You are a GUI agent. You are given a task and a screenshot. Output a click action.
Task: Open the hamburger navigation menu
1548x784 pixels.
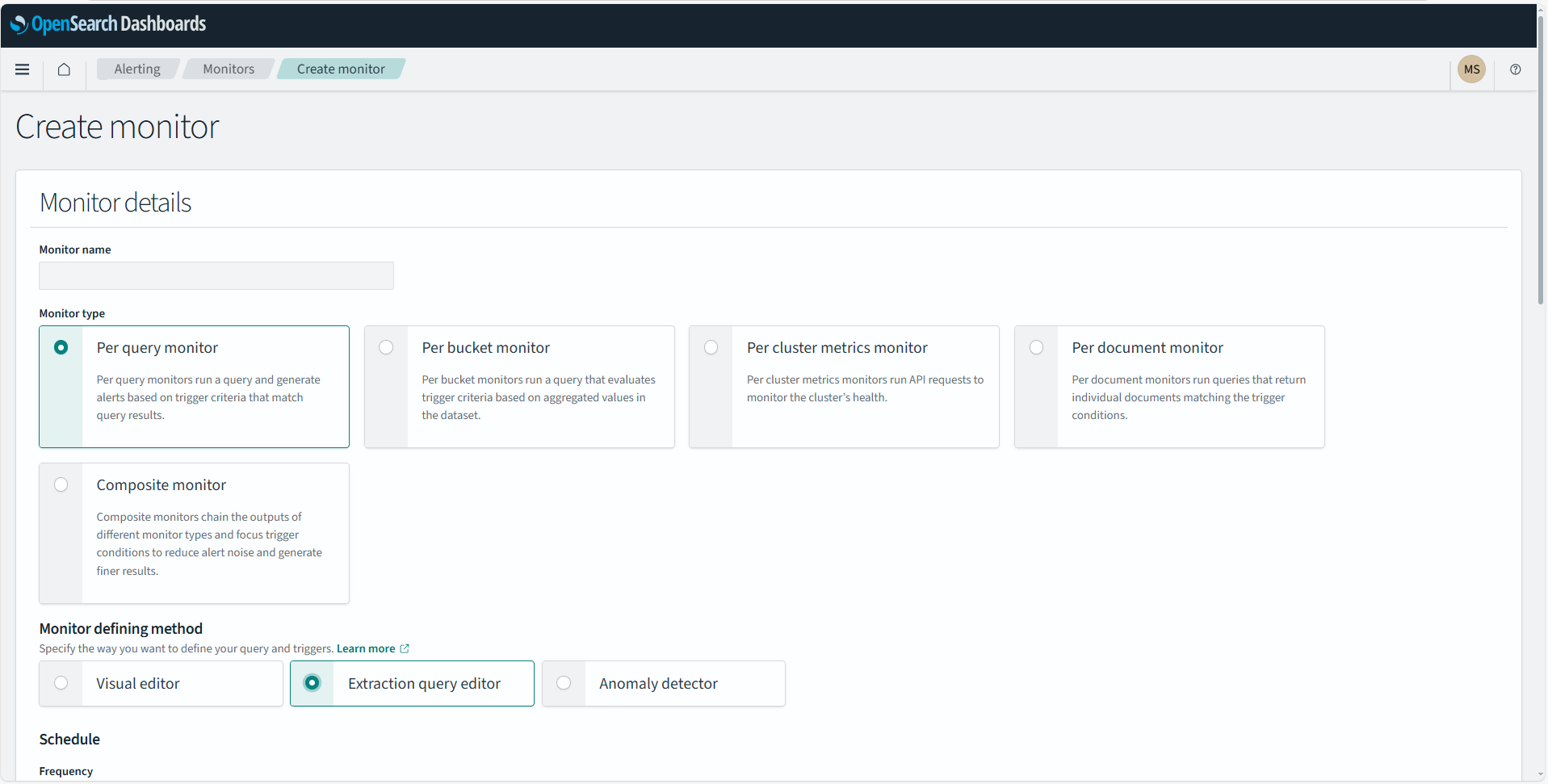(x=23, y=69)
